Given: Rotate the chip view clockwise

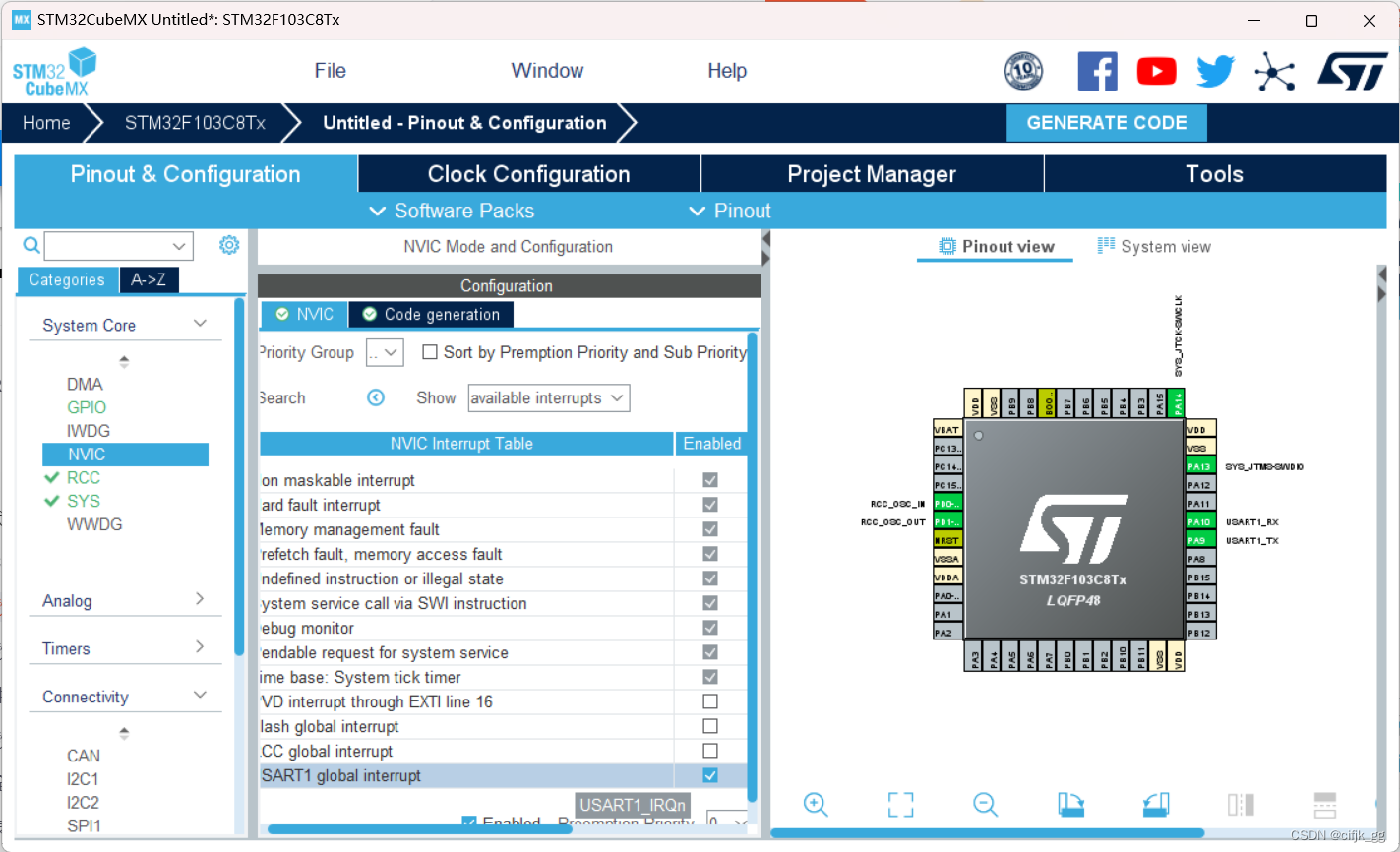Looking at the screenshot, I should coord(1071,805).
